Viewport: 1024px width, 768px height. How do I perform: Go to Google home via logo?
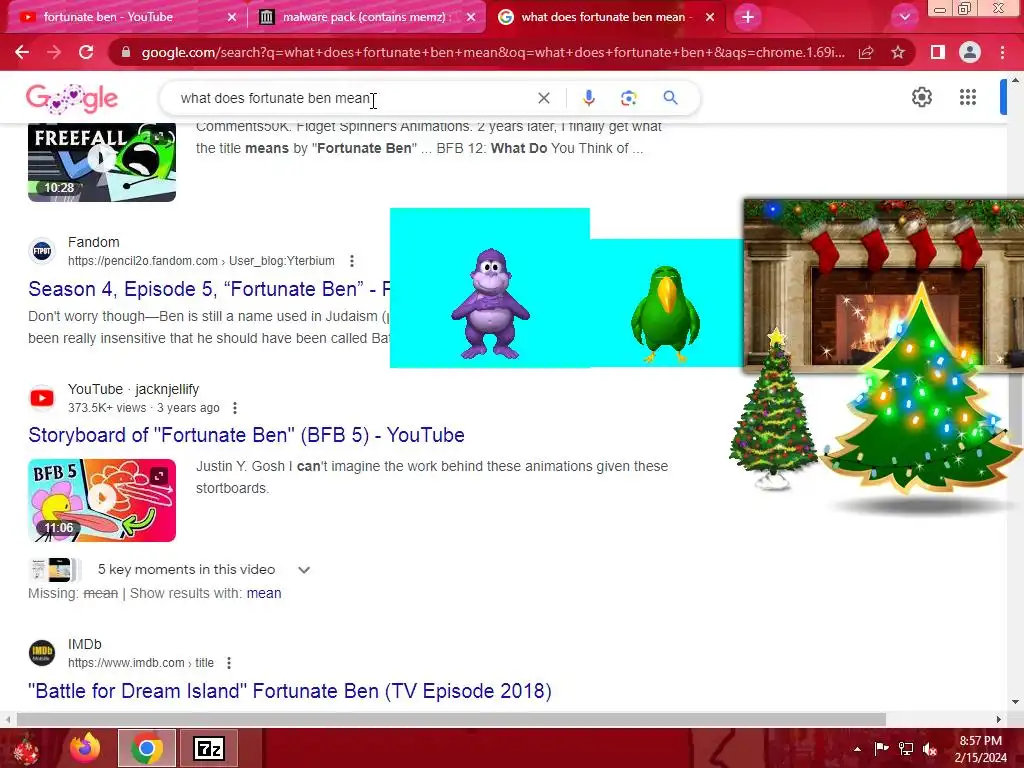pyautogui.click(x=72, y=99)
